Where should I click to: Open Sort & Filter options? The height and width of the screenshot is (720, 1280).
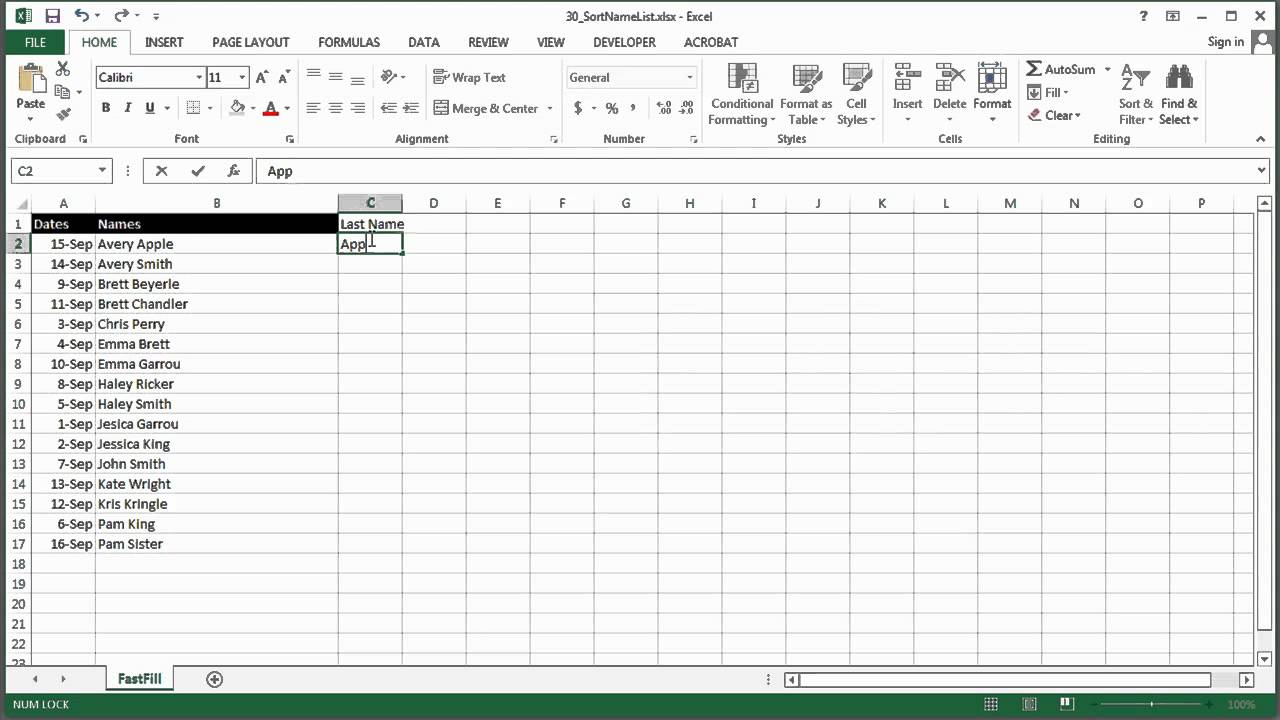[1136, 95]
